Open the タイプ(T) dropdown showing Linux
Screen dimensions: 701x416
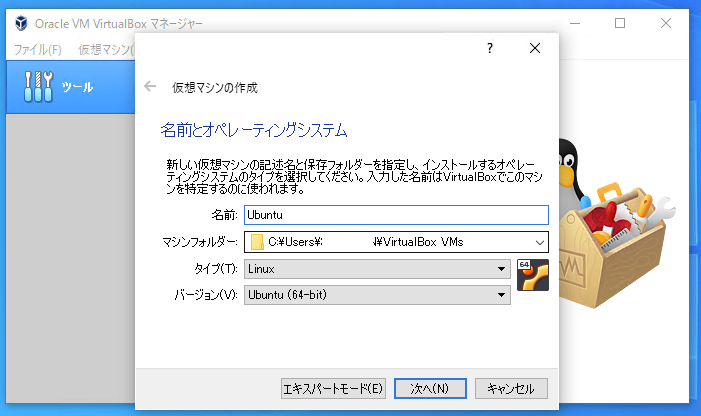click(x=377, y=269)
